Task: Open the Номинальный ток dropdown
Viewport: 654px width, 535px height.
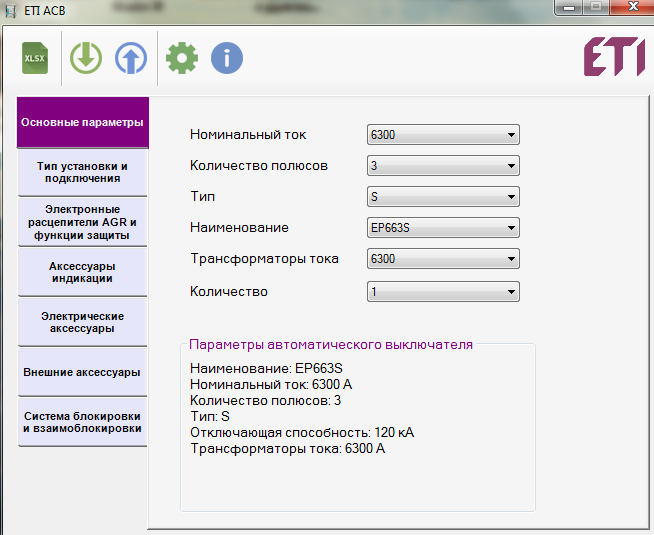Action: [443, 135]
